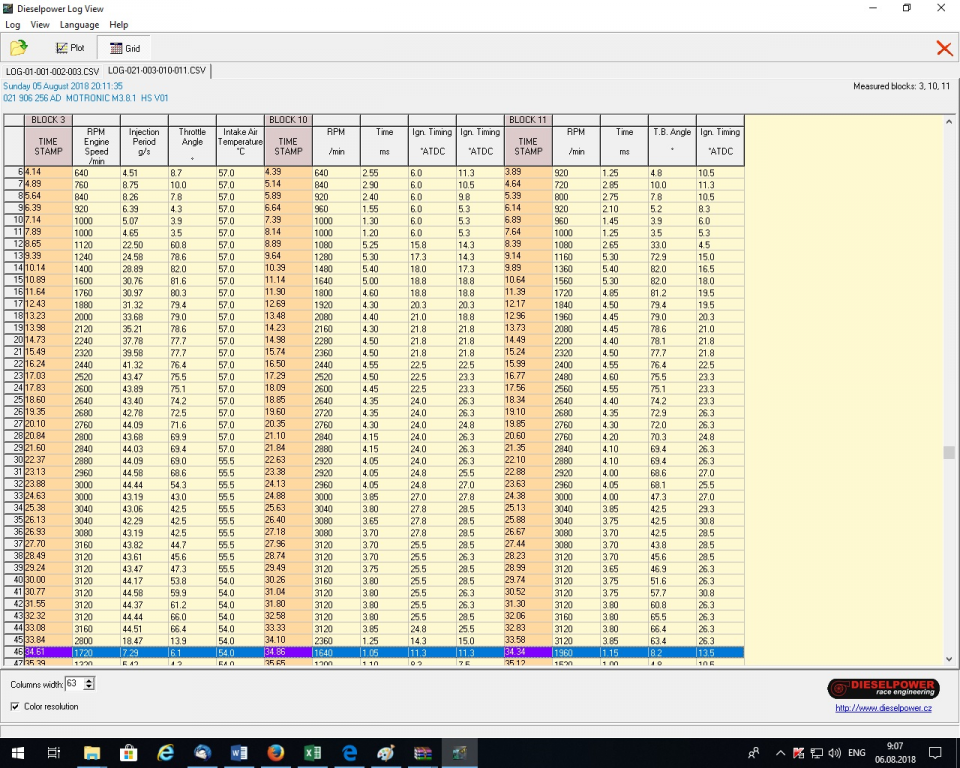Image resolution: width=960 pixels, height=768 pixels.
Task: Click the open log file folder icon
Action: (18, 47)
